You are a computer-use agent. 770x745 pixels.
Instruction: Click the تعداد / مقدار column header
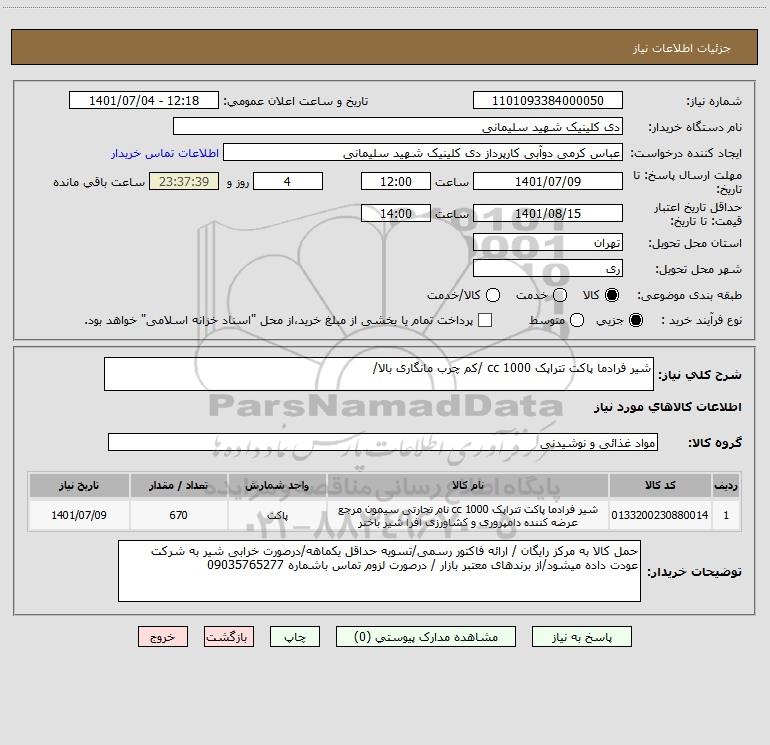point(178,486)
